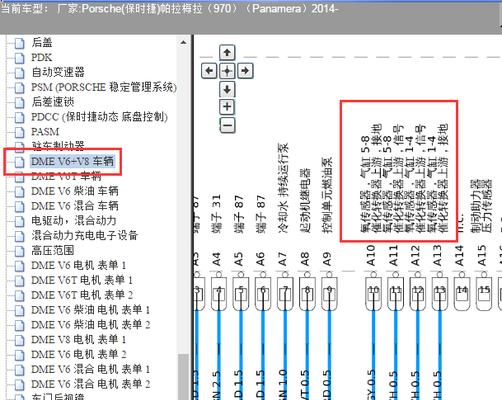Image resolution: width=502 pixels, height=400 pixels.
Task: Click connector pin 10 under A10
Action: (x=373, y=290)
